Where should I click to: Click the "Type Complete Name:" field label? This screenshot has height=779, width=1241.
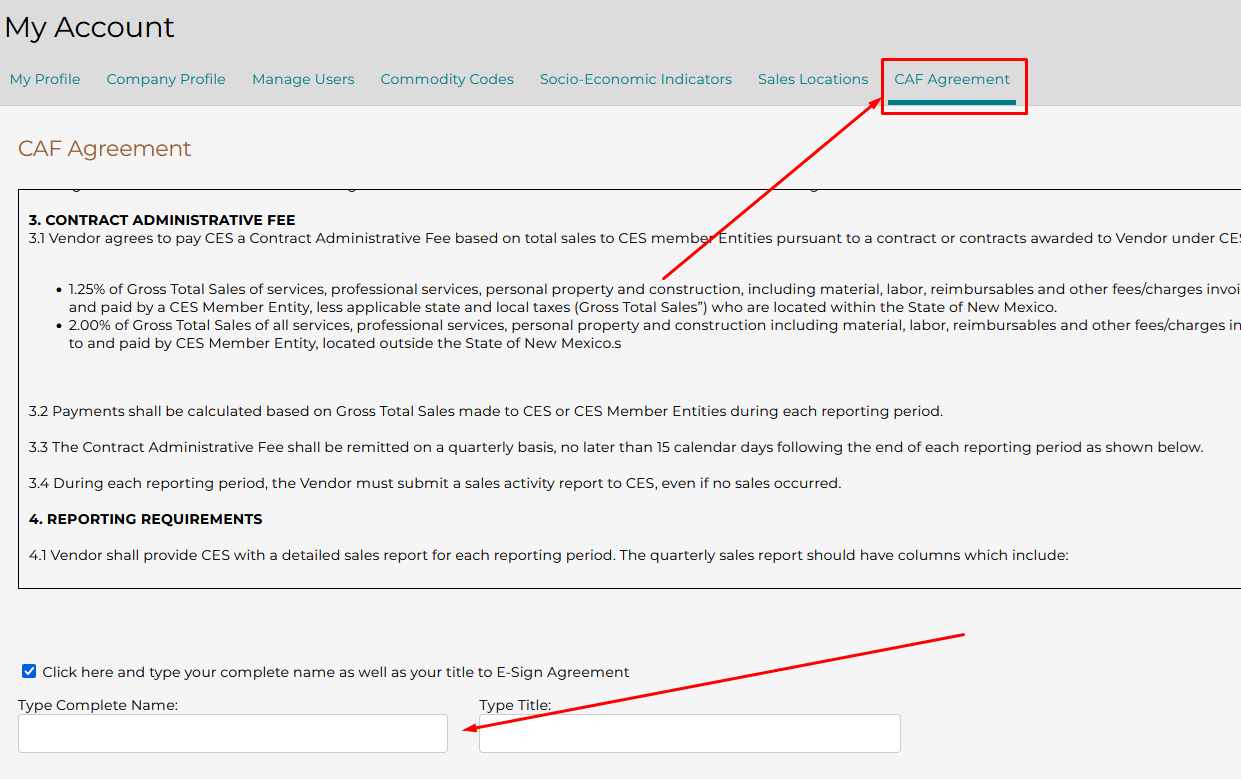point(98,705)
